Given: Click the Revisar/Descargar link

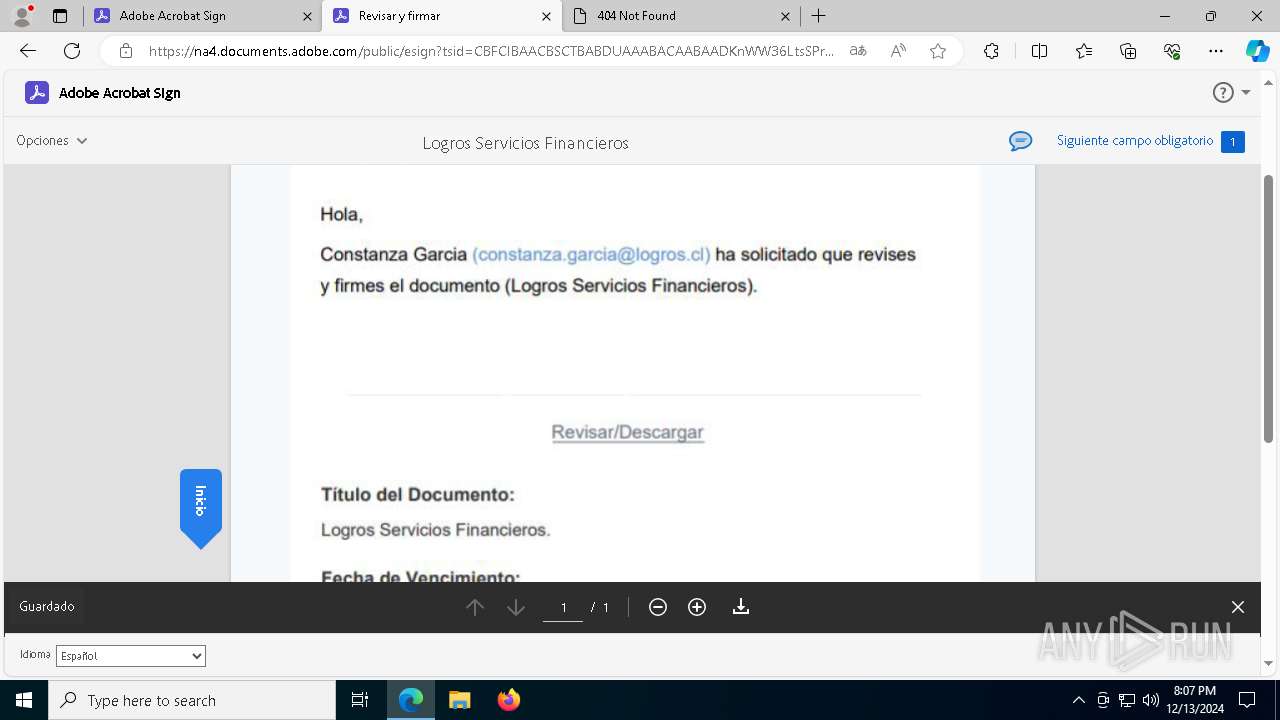Looking at the screenshot, I should click(x=628, y=432).
